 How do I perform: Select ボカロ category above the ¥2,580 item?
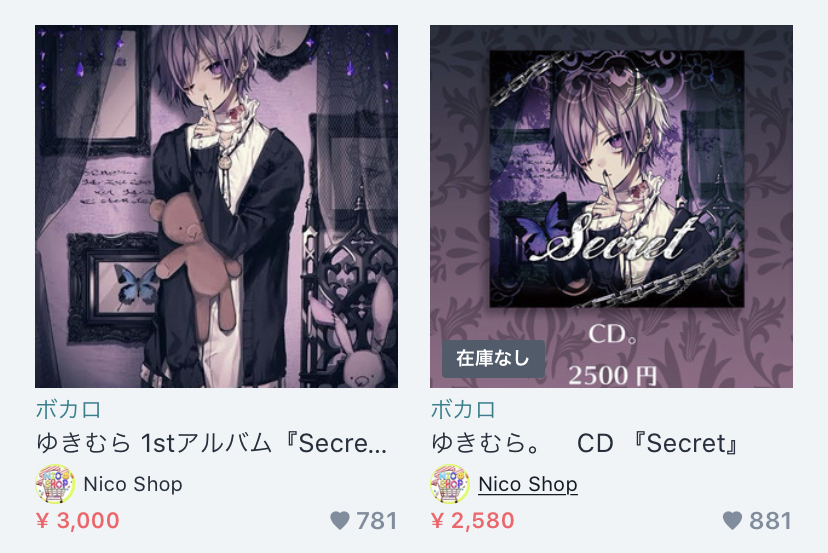coord(464,410)
